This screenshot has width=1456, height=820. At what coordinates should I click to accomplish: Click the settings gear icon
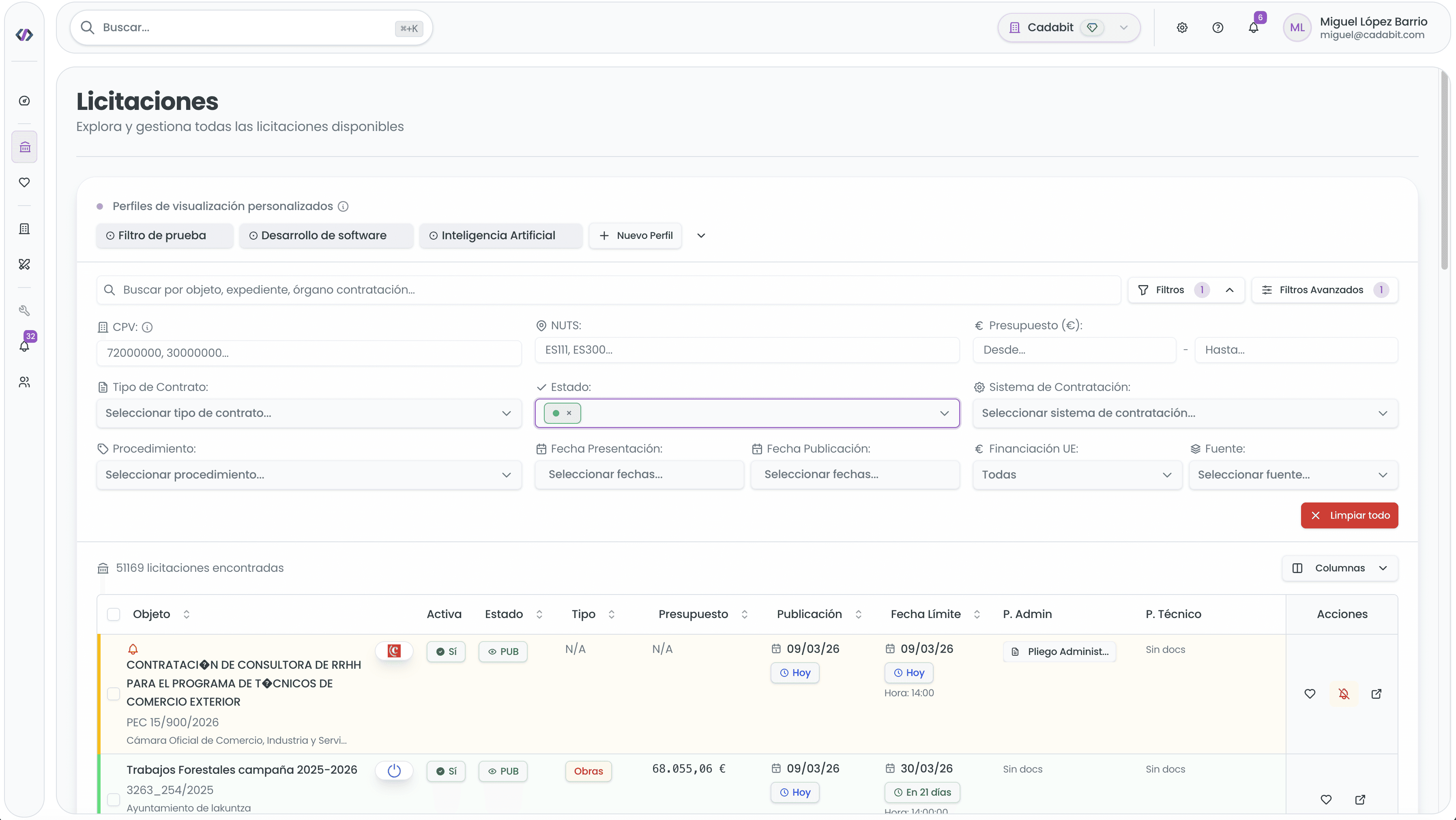point(1182,28)
